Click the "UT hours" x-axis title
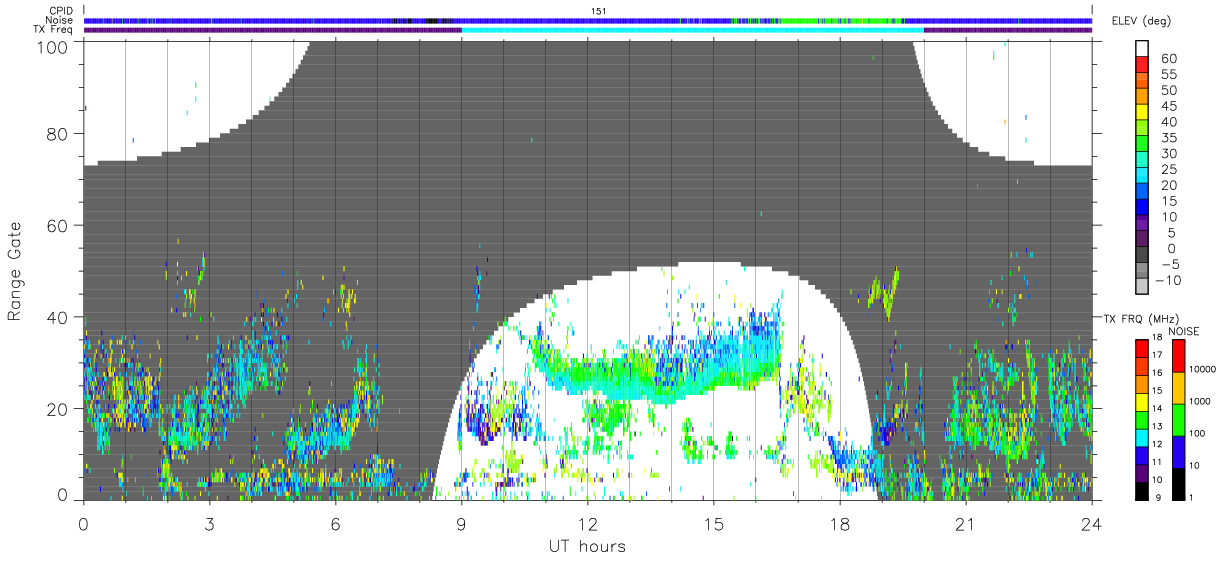The width and height of the screenshot is (1228, 567). 587,547
